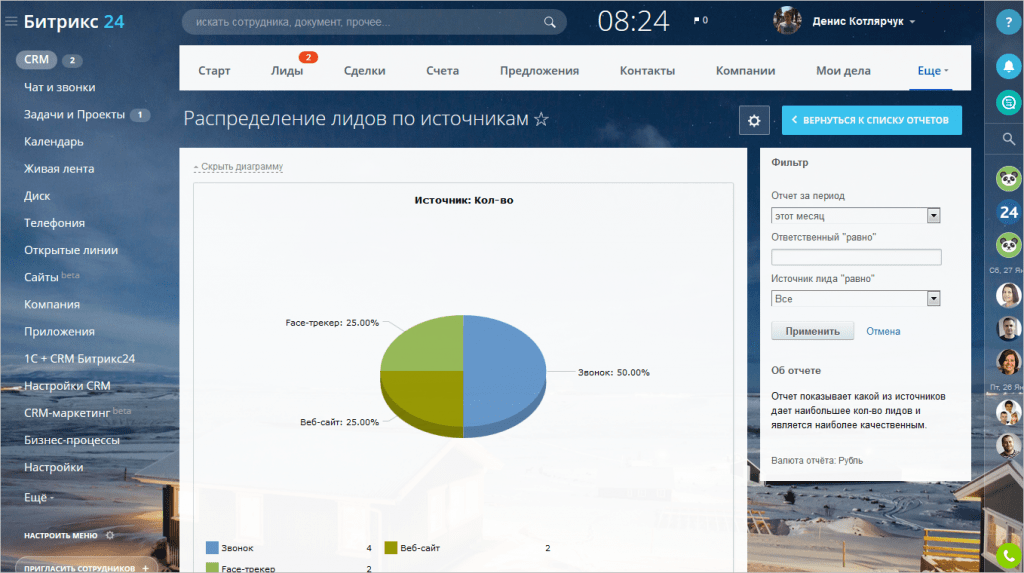1024x573 pixels.
Task: Click the right sidebar search magnifier
Action: (1008, 139)
